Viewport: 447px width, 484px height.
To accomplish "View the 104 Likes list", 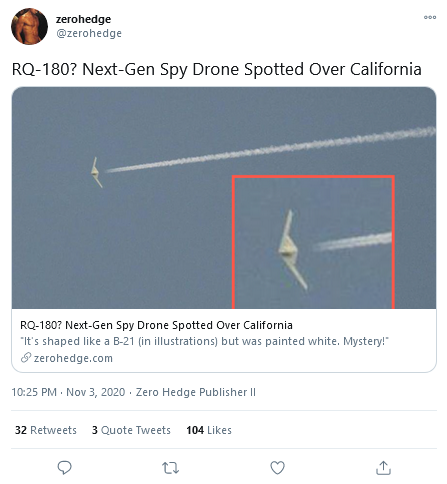I will tap(209, 430).
